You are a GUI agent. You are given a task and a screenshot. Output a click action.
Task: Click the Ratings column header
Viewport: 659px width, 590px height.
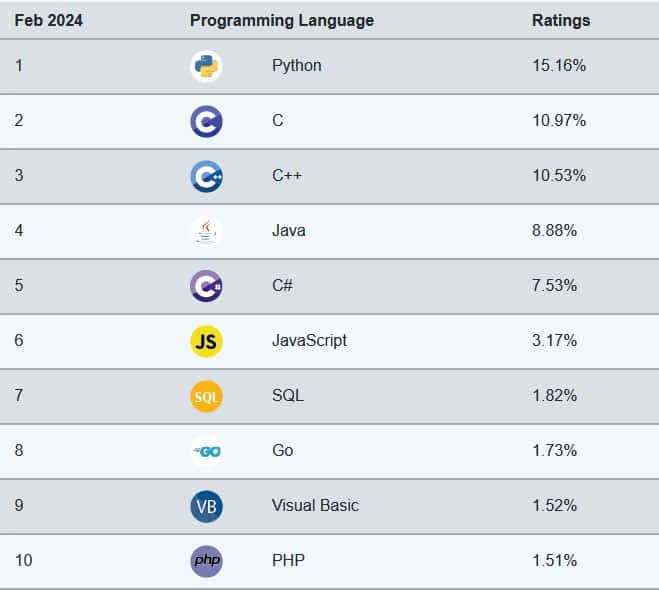pos(560,20)
